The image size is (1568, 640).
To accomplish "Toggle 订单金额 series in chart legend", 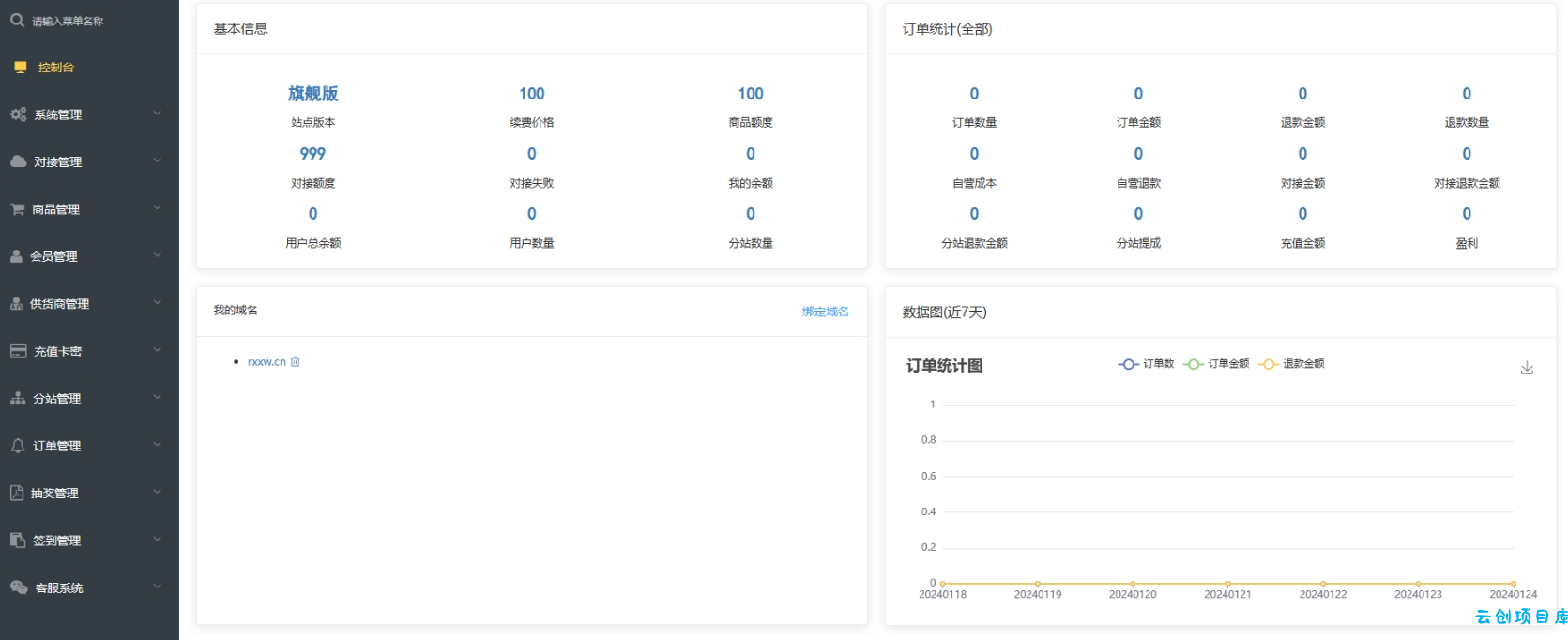I will click(1216, 364).
